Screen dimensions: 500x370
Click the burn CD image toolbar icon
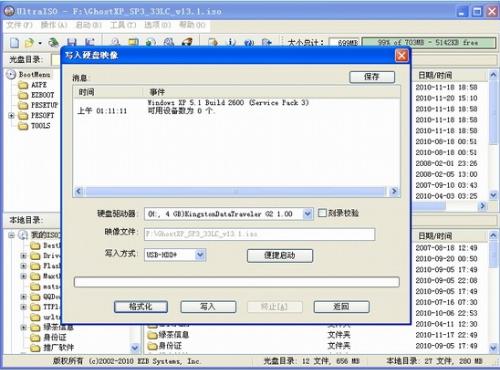[x=187, y=42]
